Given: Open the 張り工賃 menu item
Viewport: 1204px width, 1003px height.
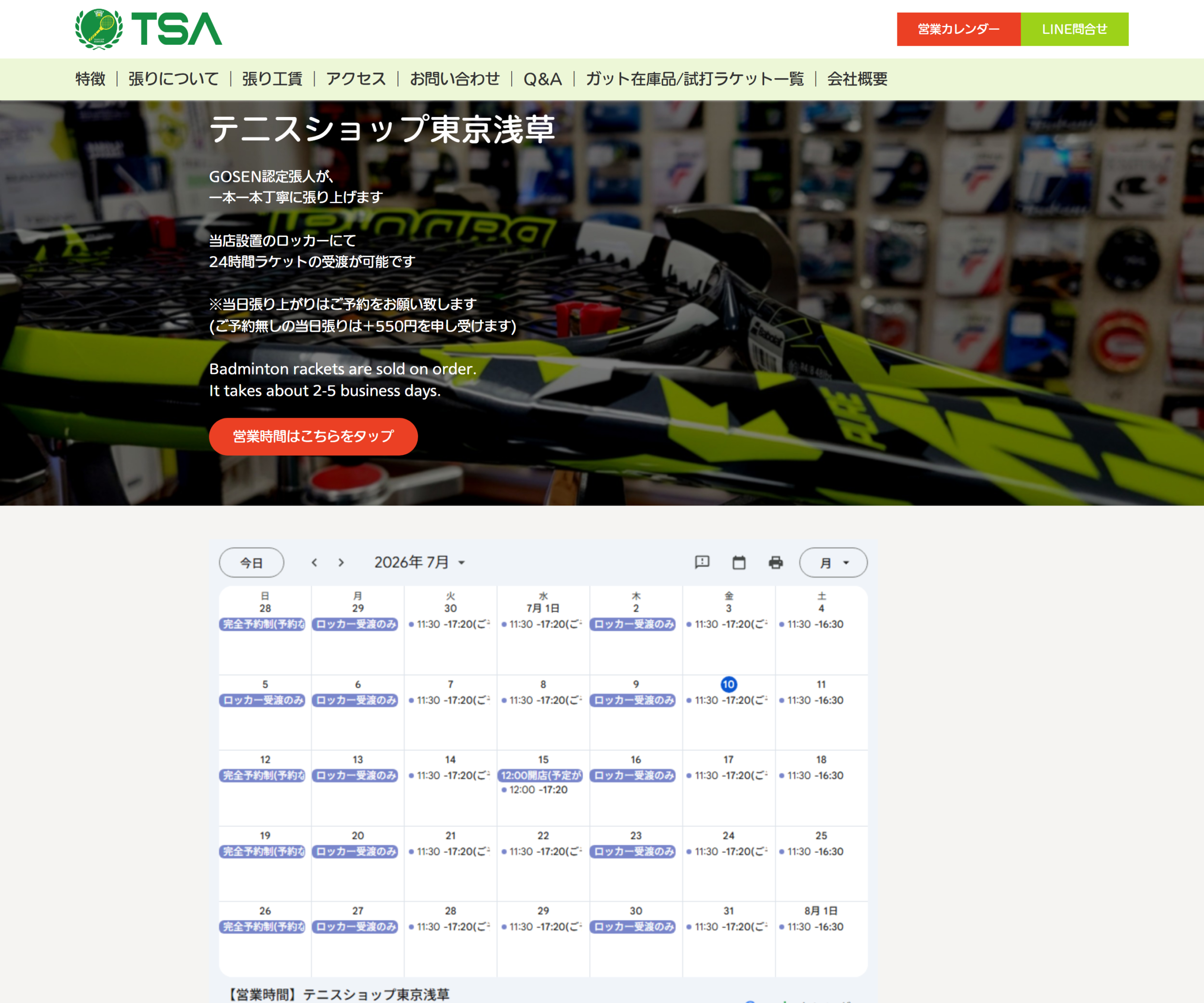Looking at the screenshot, I should pos(272,79).
